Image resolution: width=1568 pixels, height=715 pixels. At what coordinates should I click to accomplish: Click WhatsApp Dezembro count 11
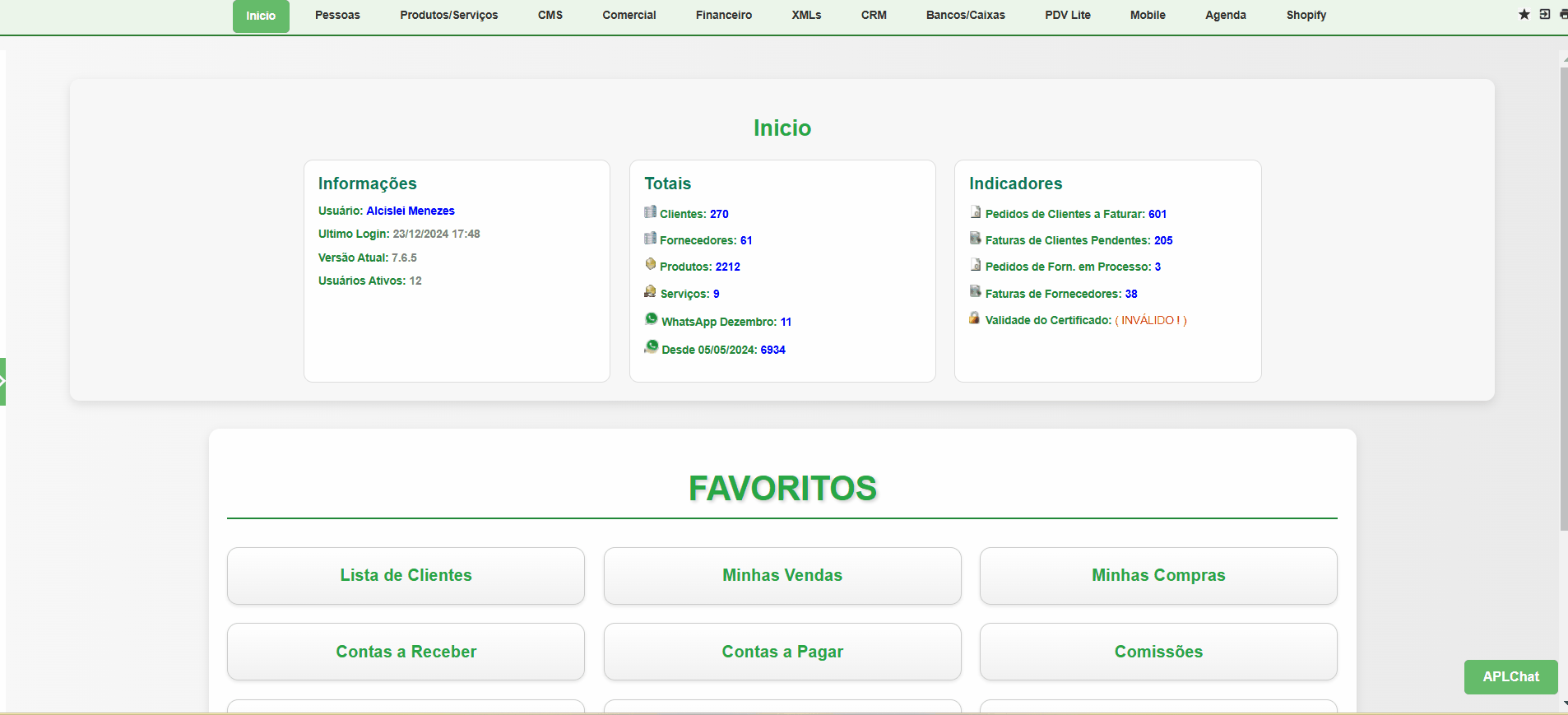786,322
